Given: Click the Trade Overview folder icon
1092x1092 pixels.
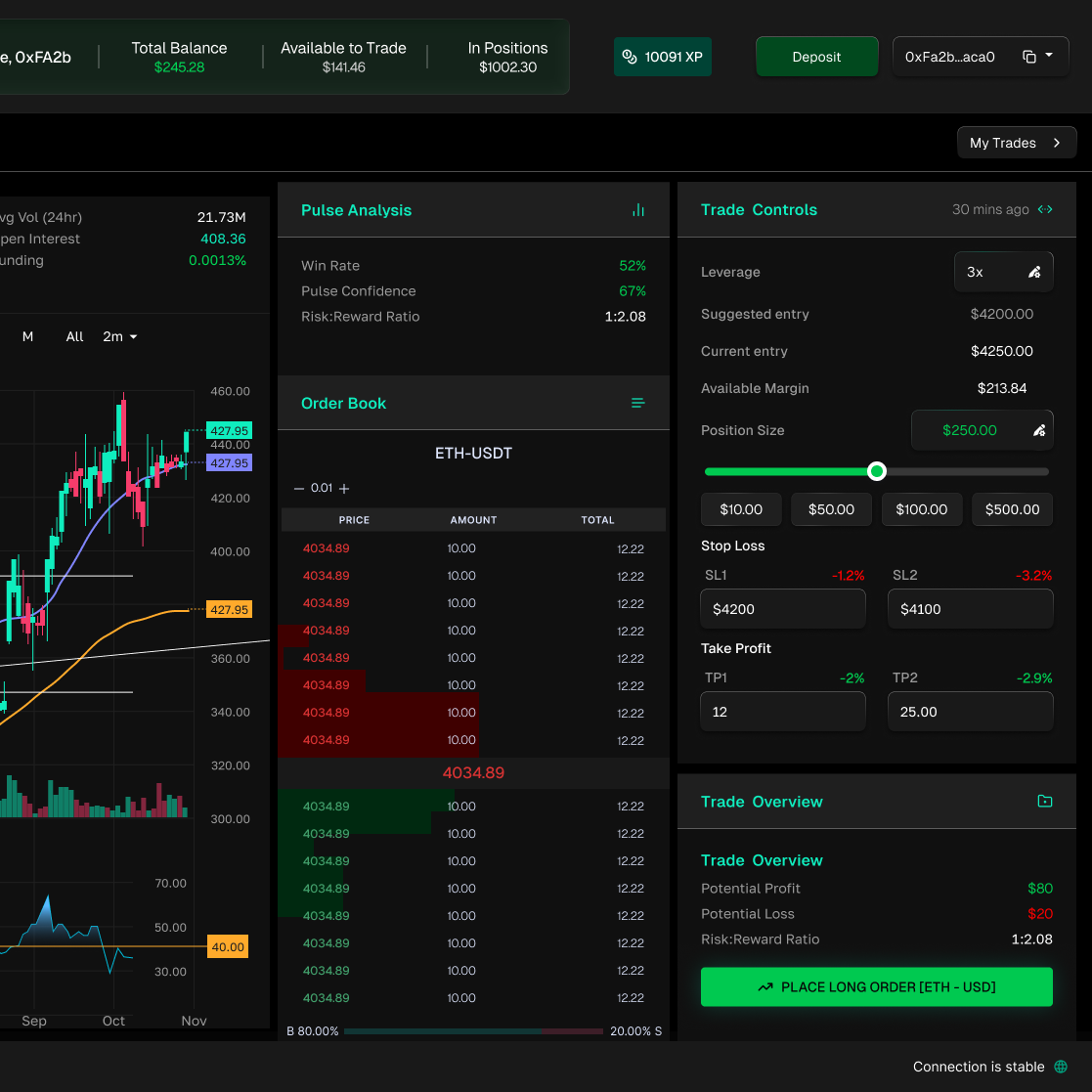Looking at the screenshot, I should (x=1045, y=802).
